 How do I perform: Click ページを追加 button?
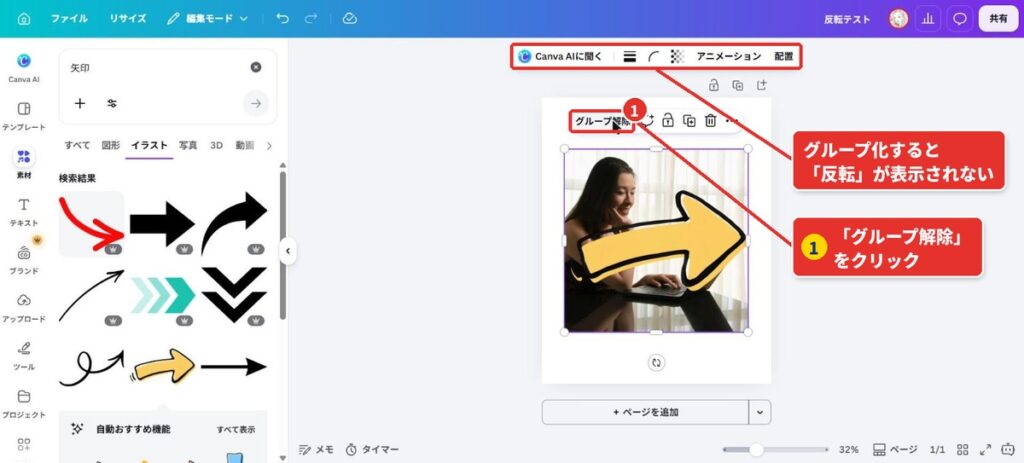coord(645,412)
